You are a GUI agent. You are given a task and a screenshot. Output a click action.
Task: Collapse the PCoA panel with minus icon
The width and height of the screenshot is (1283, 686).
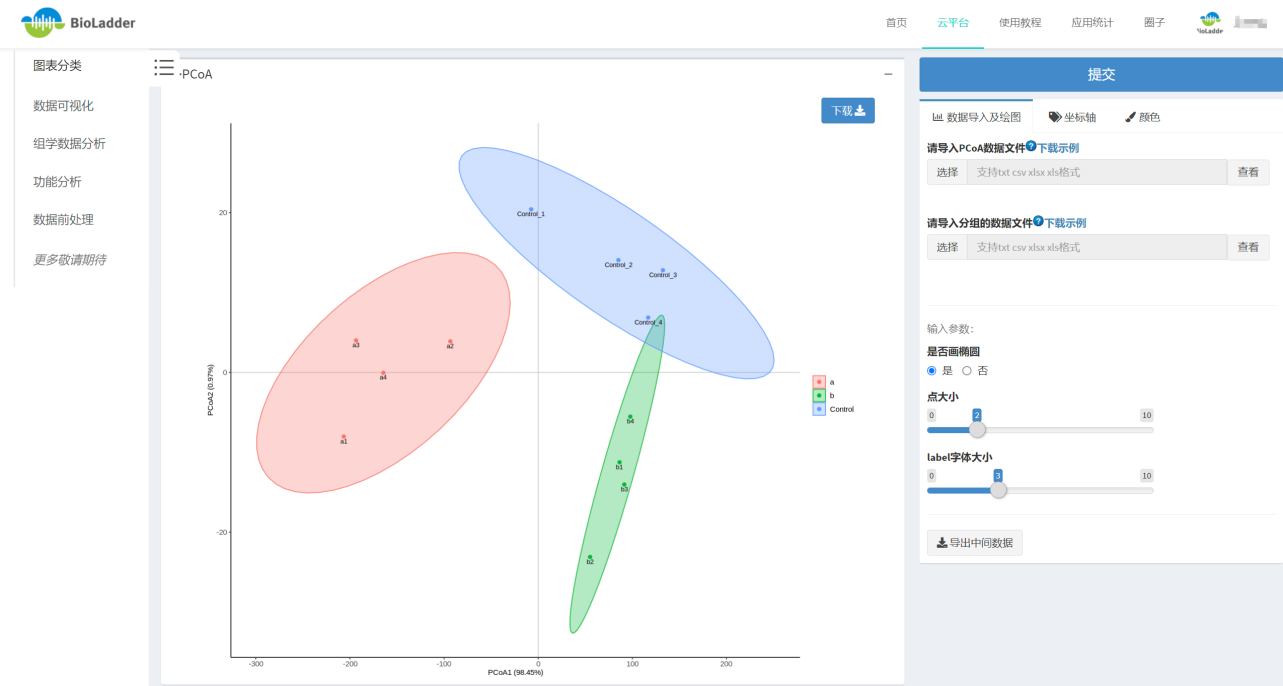(888, 74)
